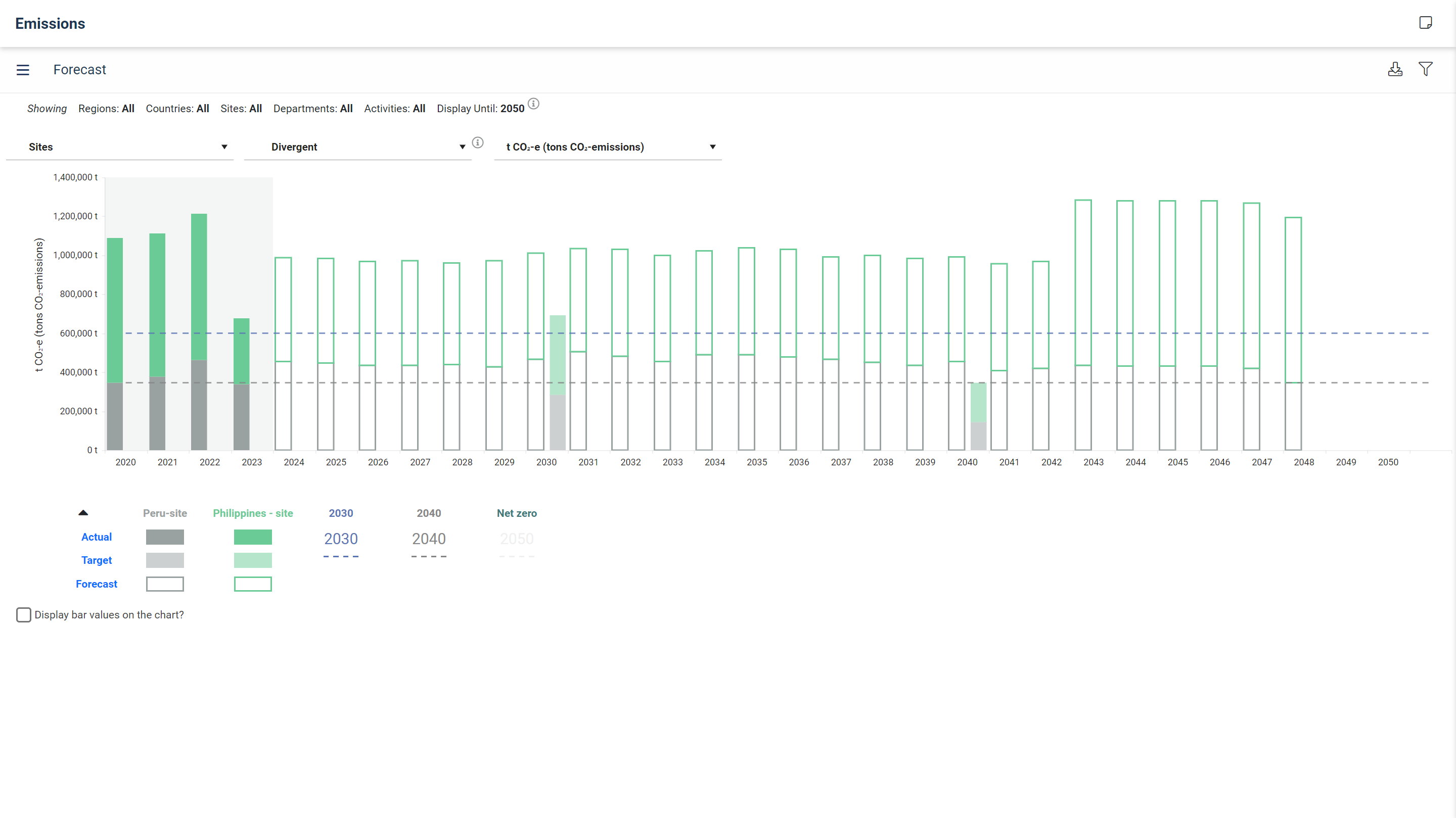Screen dimensions: 1456x818
Task: Click info icon next to Divergent
Action: (478, 143)
